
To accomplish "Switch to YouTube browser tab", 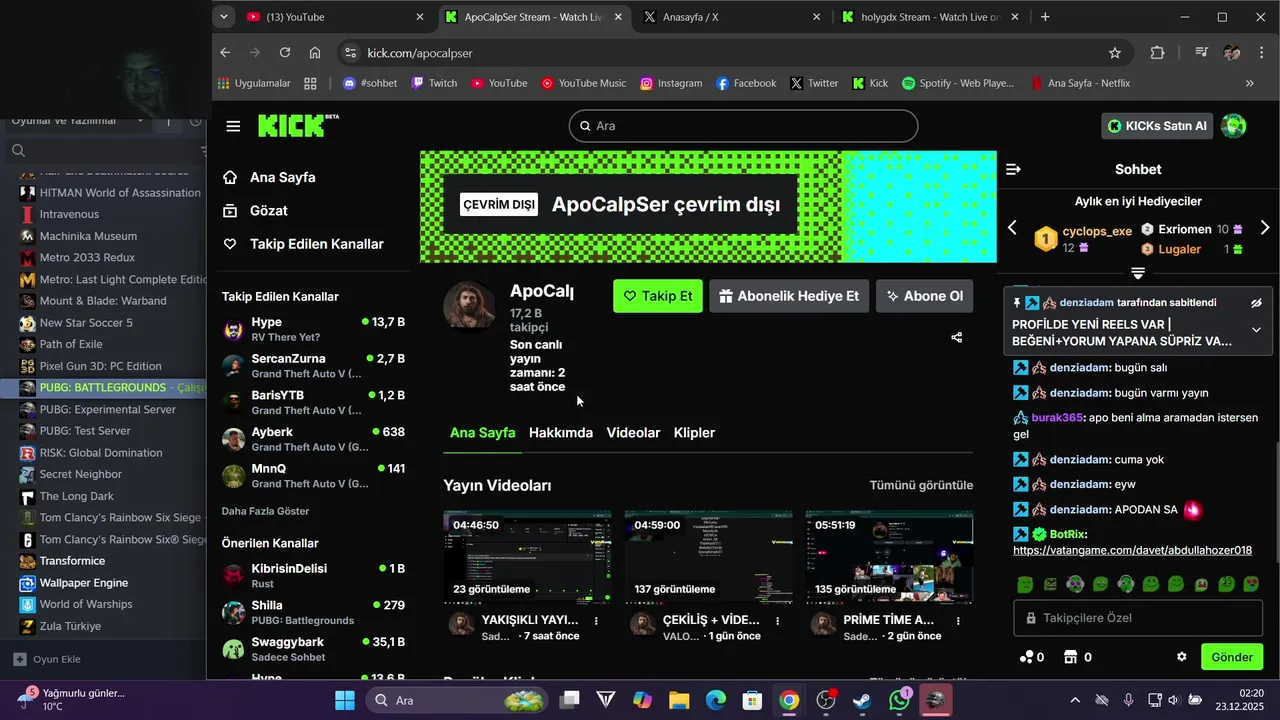I will pos(335,17).
